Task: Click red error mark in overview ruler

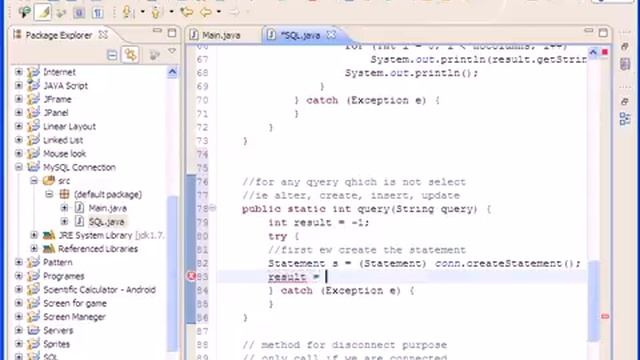Action: pos(605,316)
